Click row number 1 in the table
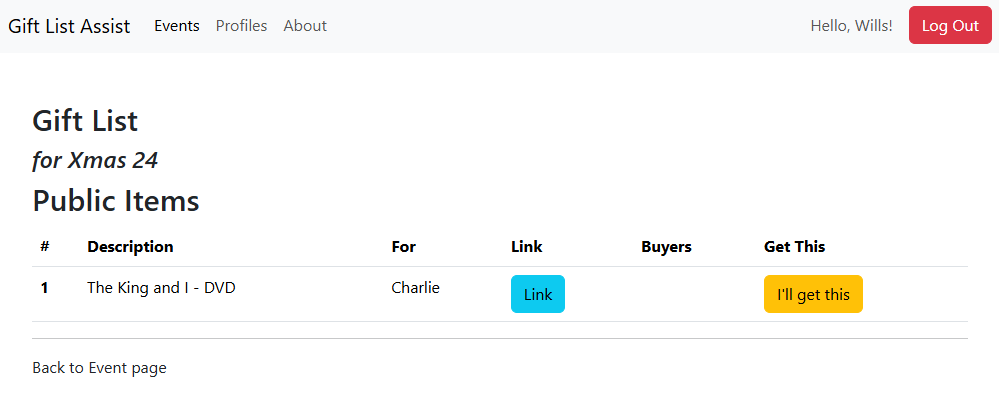999x408 pixels. 44,288
